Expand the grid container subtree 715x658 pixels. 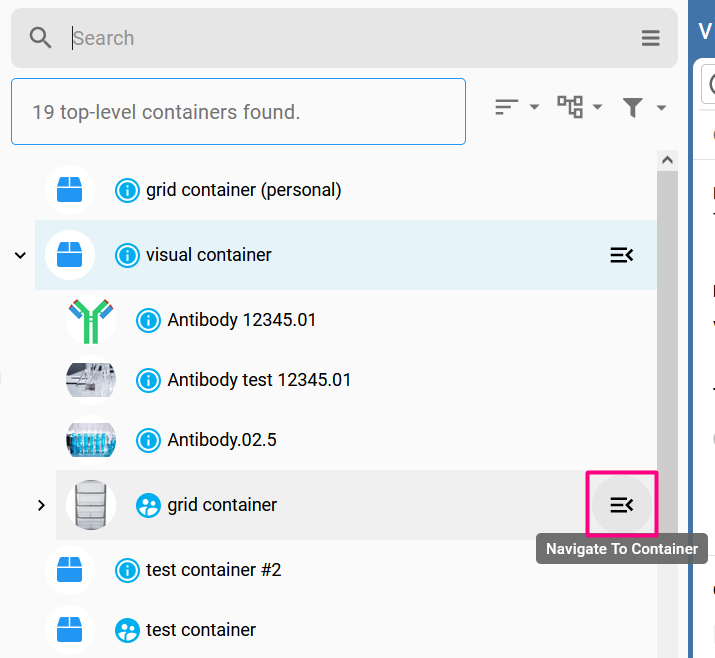click(41, 505)
